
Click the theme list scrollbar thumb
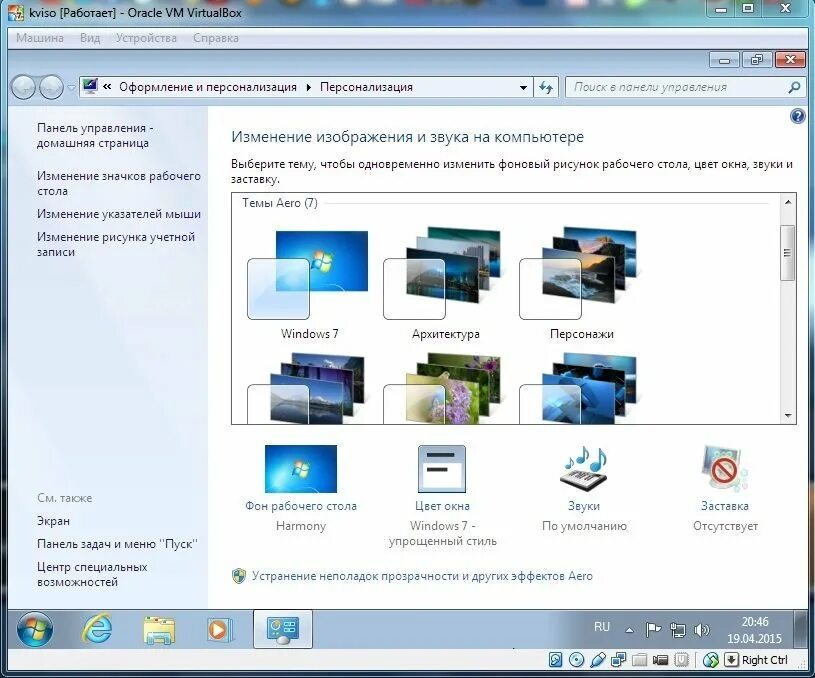pyautogui.click(x=787, y=253)
